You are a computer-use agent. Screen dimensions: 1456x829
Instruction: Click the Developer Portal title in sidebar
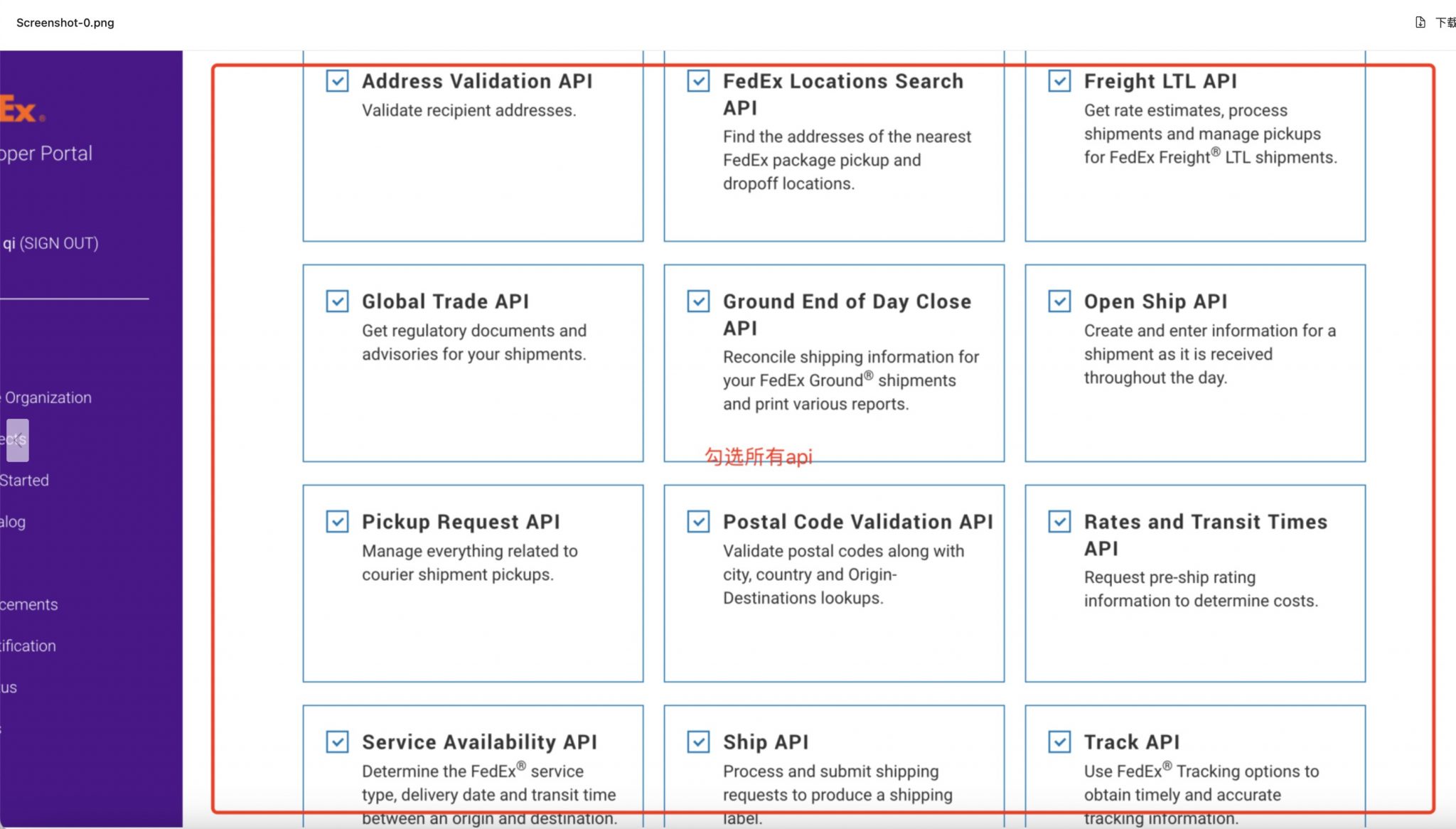coord(46,154)
